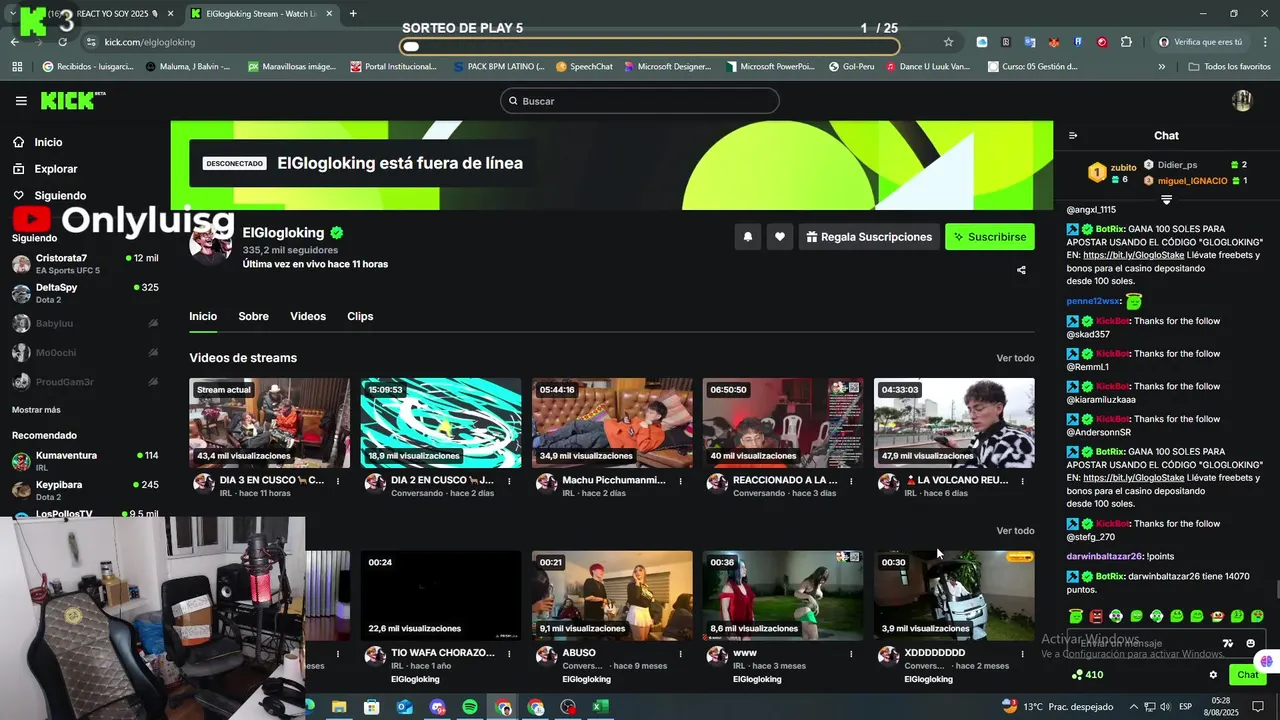1280x720 pixels.
Task: Collapse the chat panel icon
Action: click(x=1073, y=136)
